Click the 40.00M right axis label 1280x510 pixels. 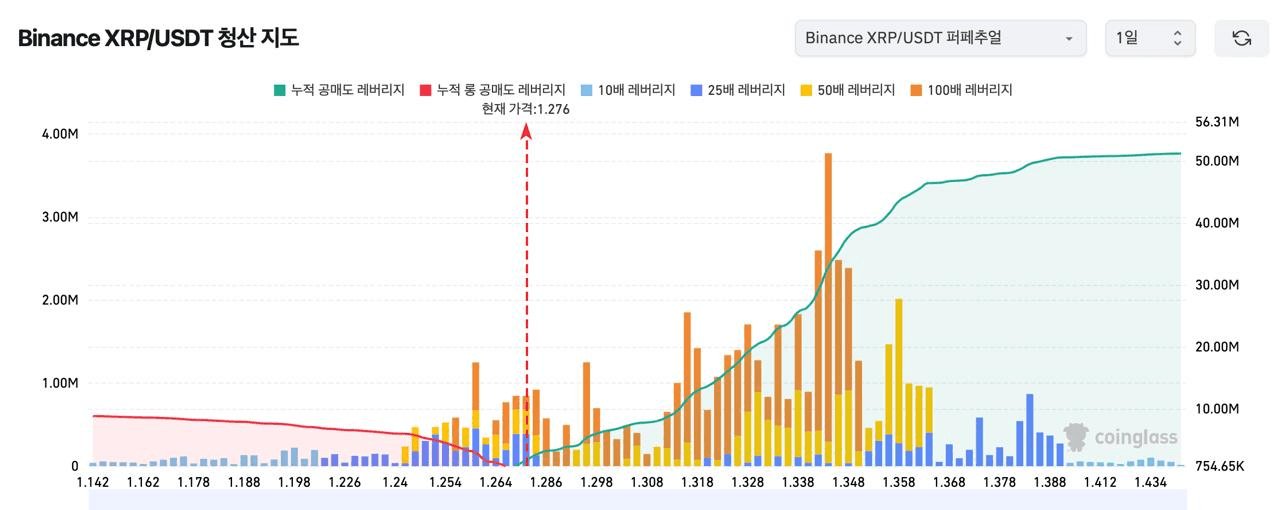pos(1217,223)
